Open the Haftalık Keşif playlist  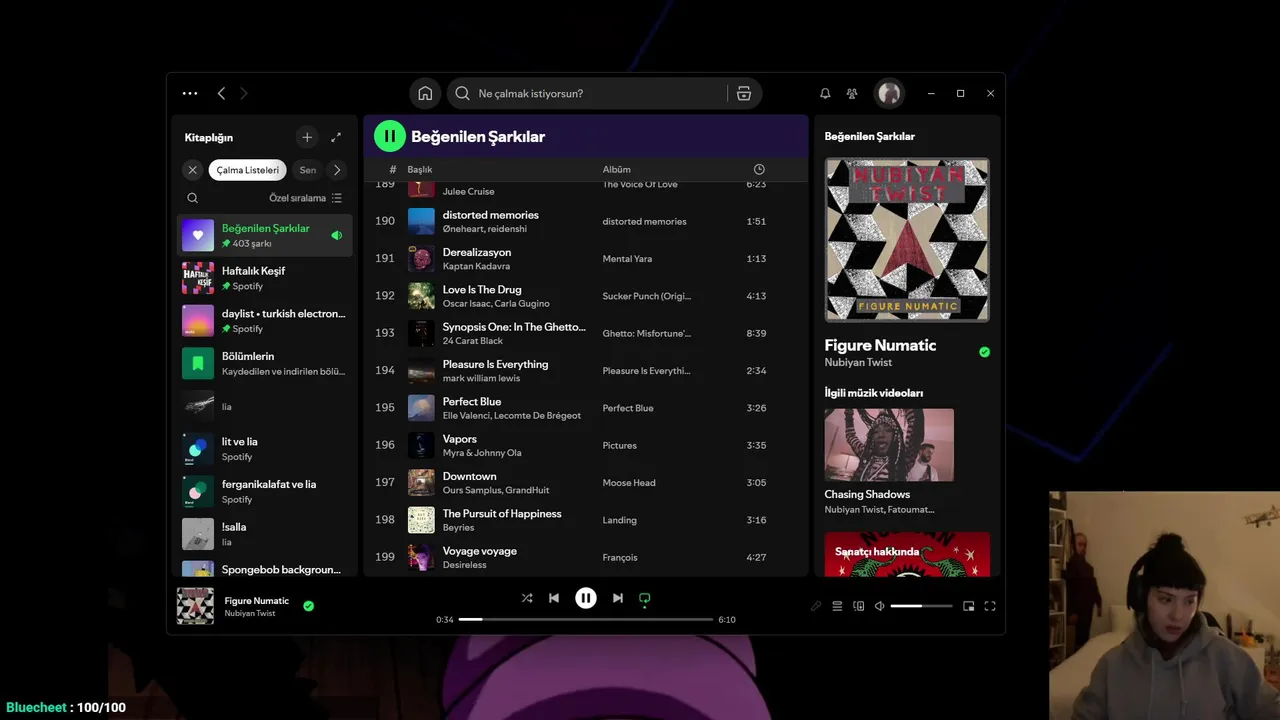click(265, 278)
